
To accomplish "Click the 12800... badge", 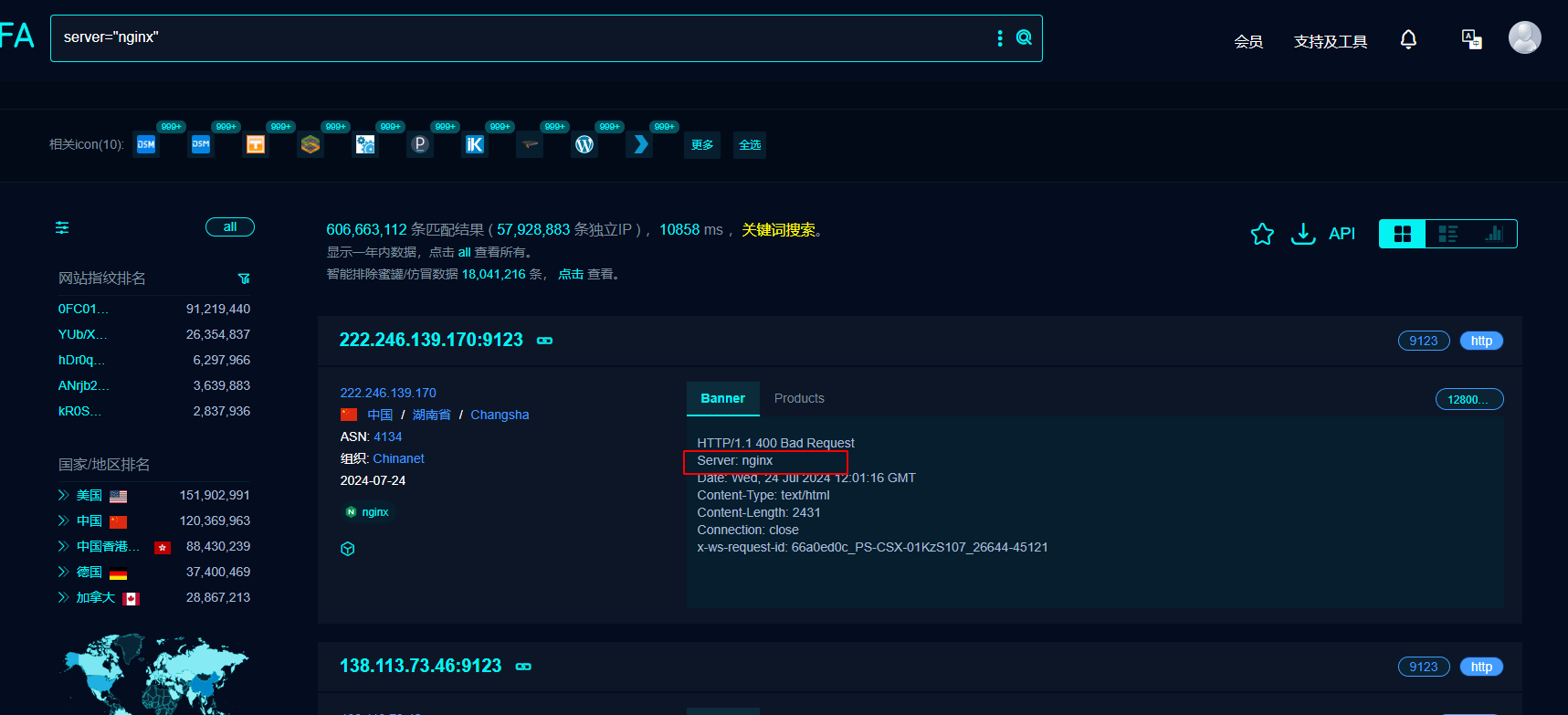I will point(1469,399).
